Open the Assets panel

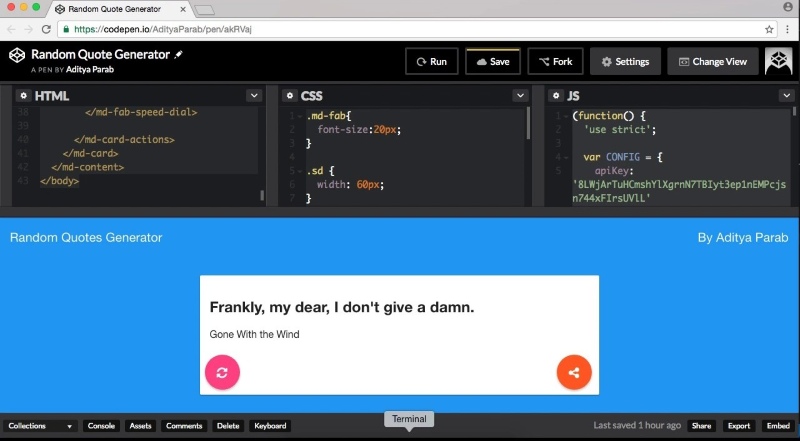click(140, 426)
